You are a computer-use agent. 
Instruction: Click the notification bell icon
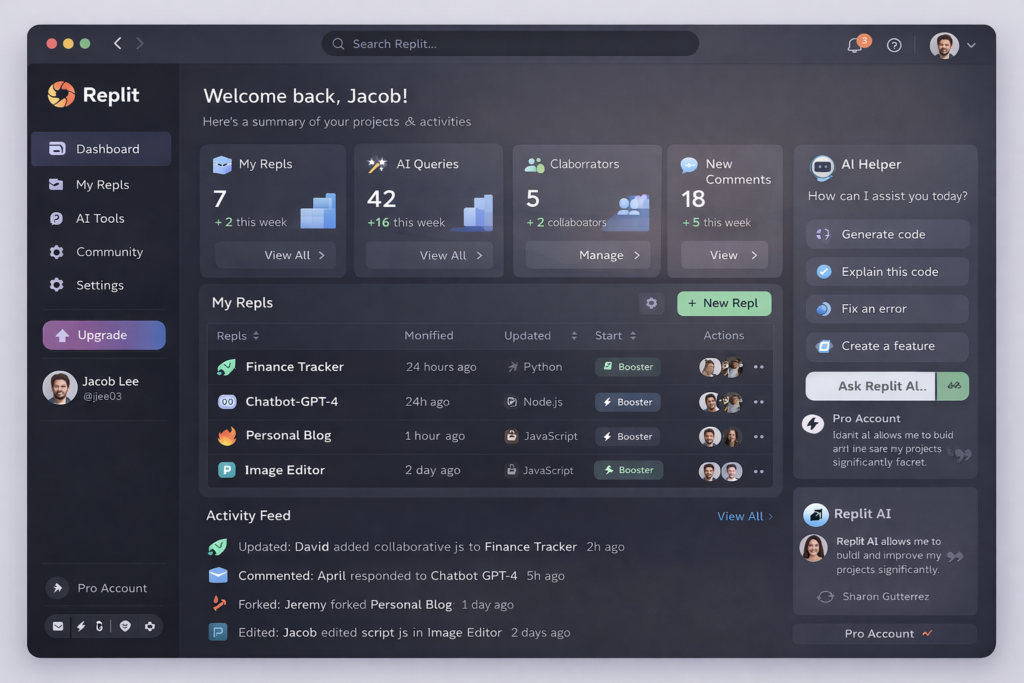855,45
